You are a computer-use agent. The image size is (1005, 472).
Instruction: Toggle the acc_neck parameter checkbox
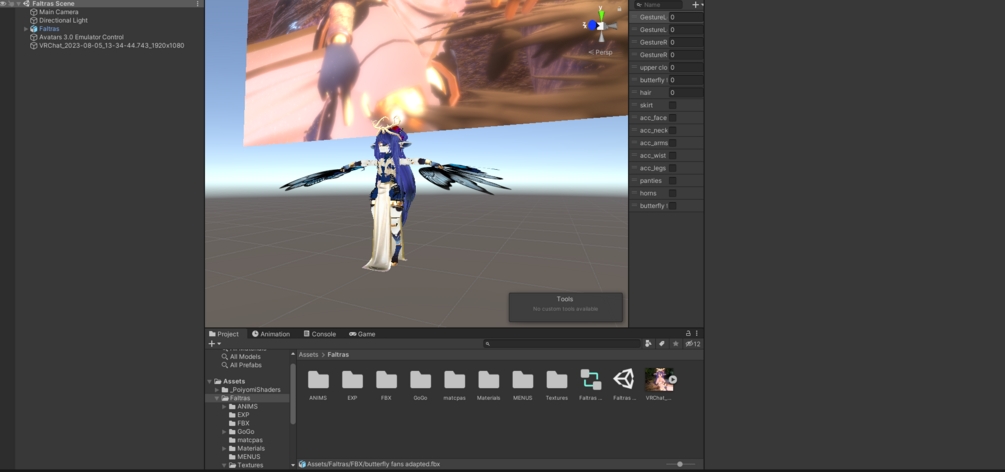(x=672, y=130)
